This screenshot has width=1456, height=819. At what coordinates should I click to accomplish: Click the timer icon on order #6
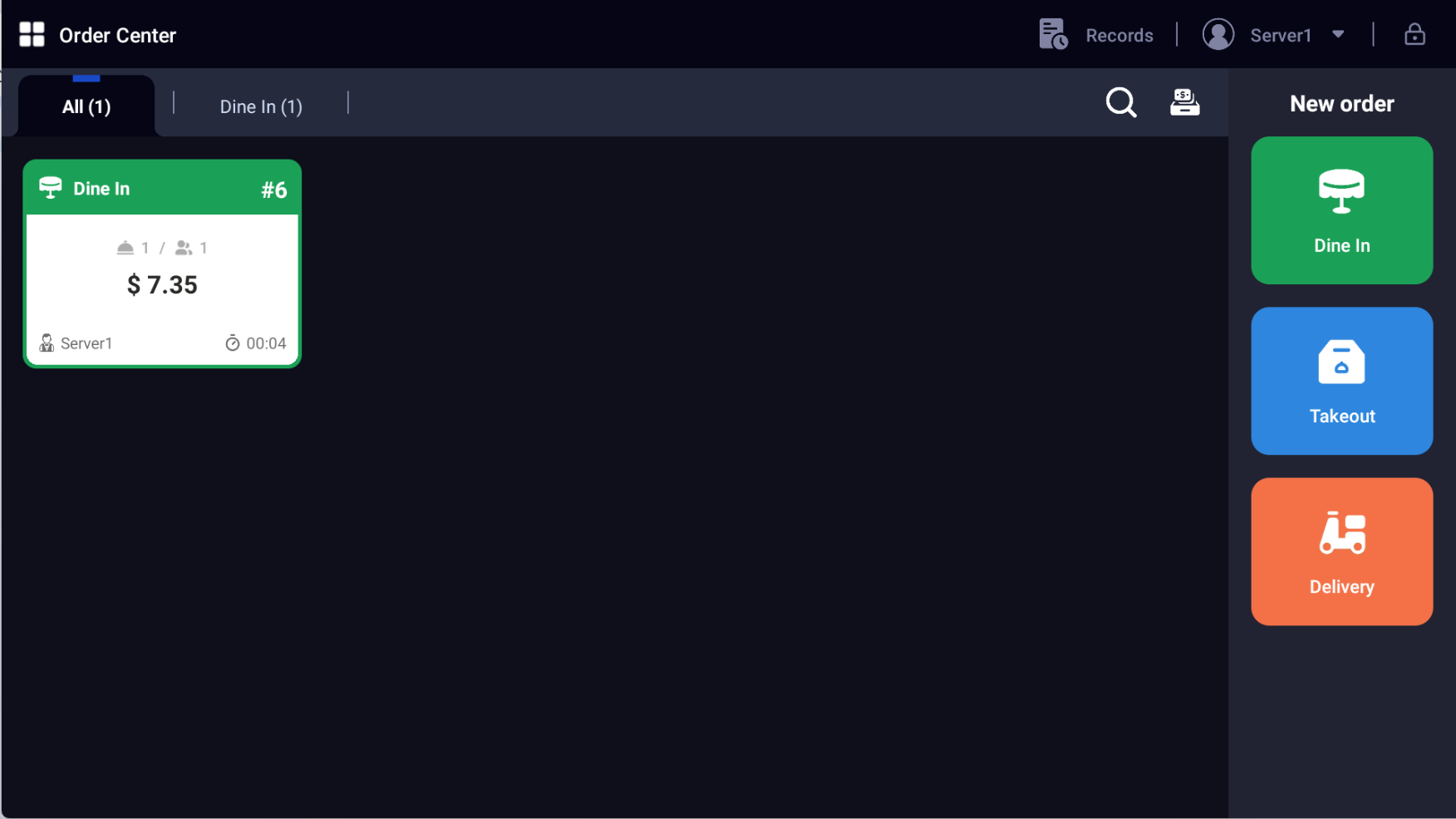coord(233,343)
